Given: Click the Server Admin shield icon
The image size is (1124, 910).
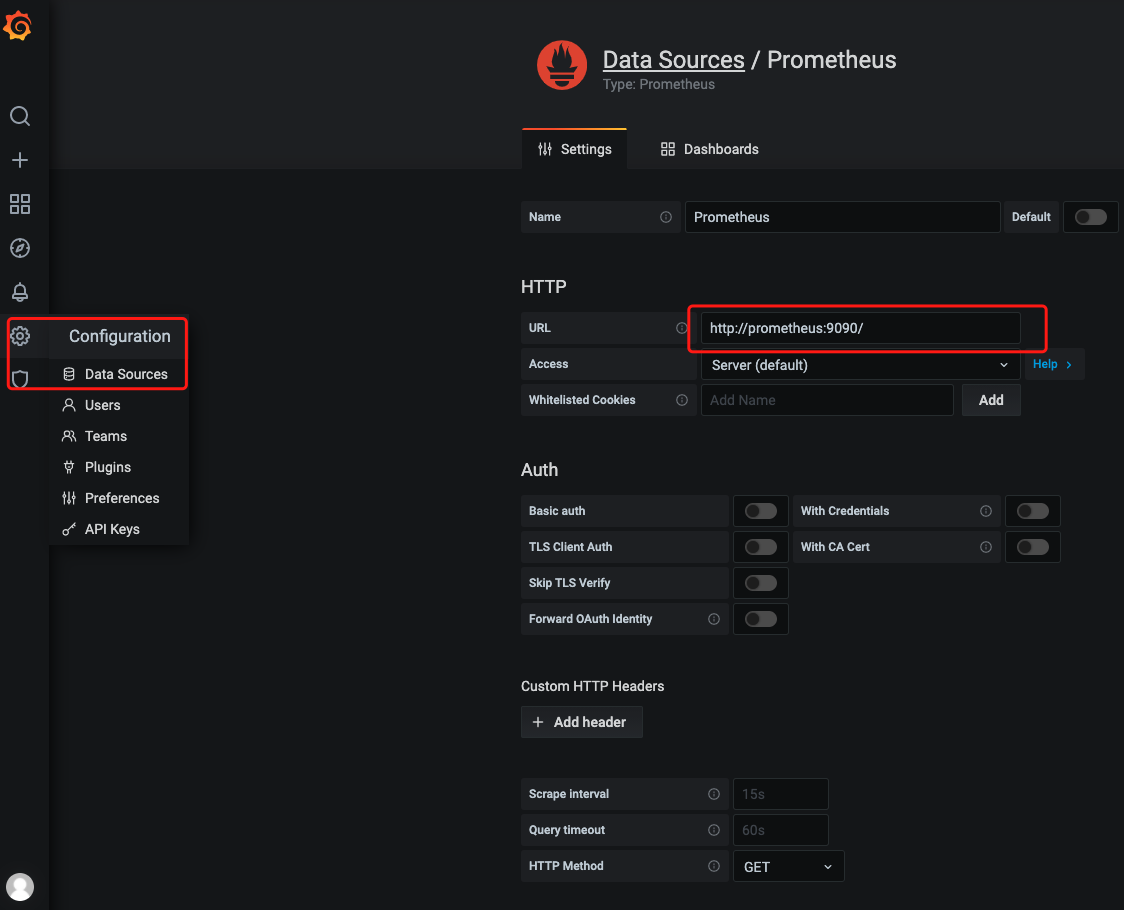Looking at the screenshot, I should [x=20, y=378].
